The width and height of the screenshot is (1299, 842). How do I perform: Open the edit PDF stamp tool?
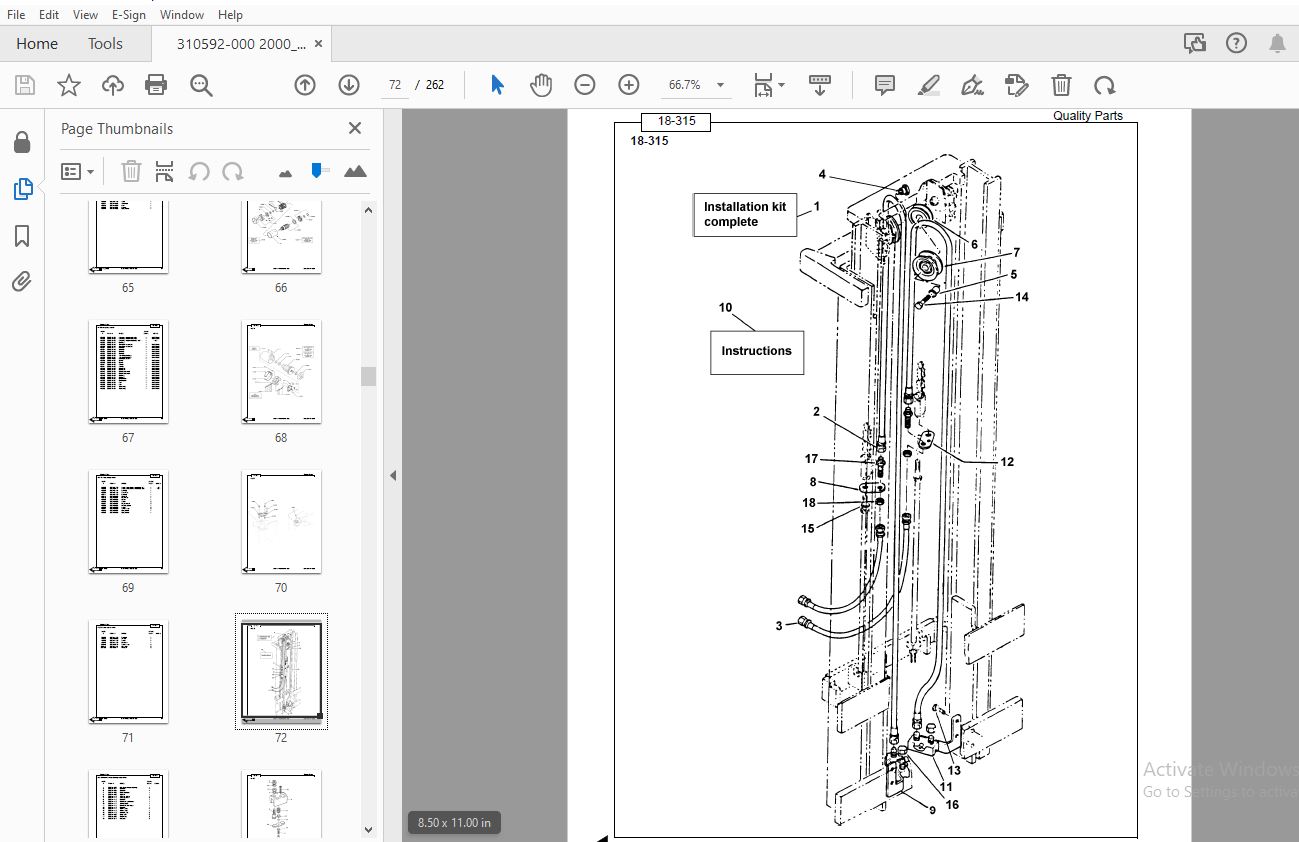tap(1016, 85)
